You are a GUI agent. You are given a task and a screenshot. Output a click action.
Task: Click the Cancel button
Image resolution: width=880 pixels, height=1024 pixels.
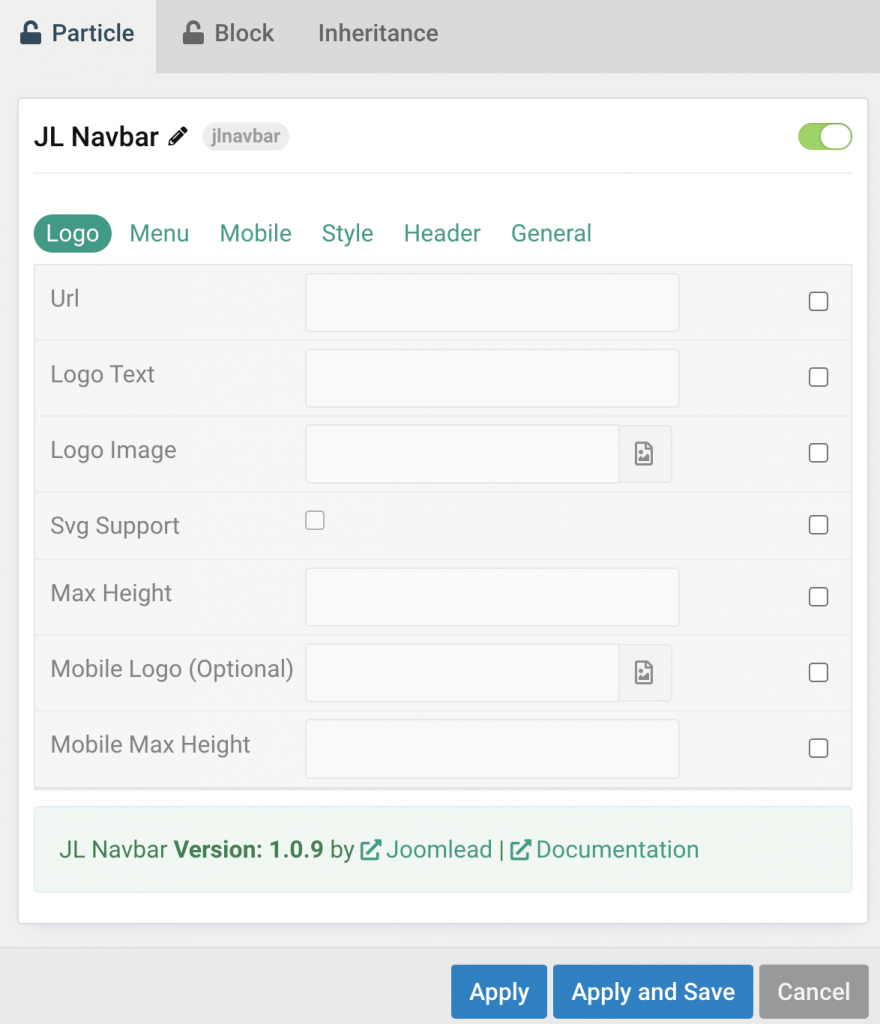pos(813,992)
